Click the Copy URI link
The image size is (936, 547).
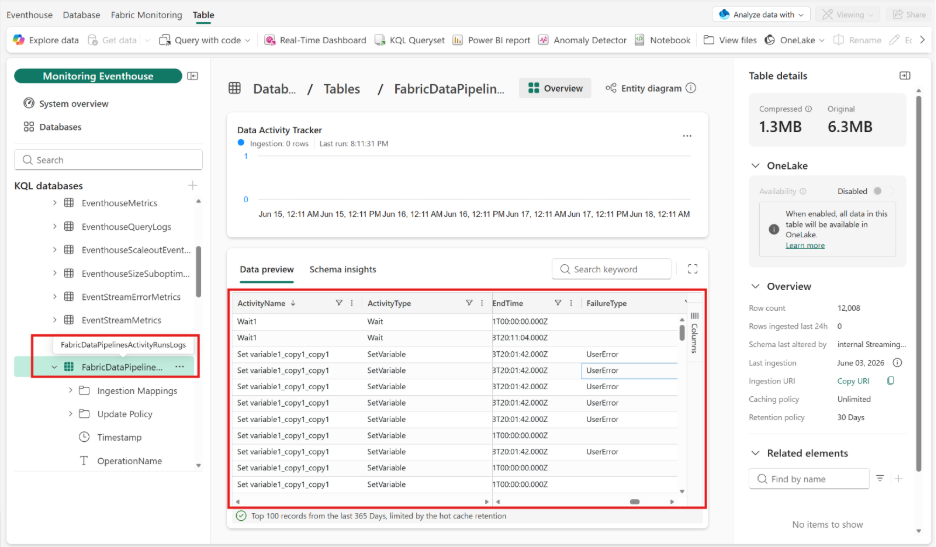pyautogui.click(x=853, y=381)
